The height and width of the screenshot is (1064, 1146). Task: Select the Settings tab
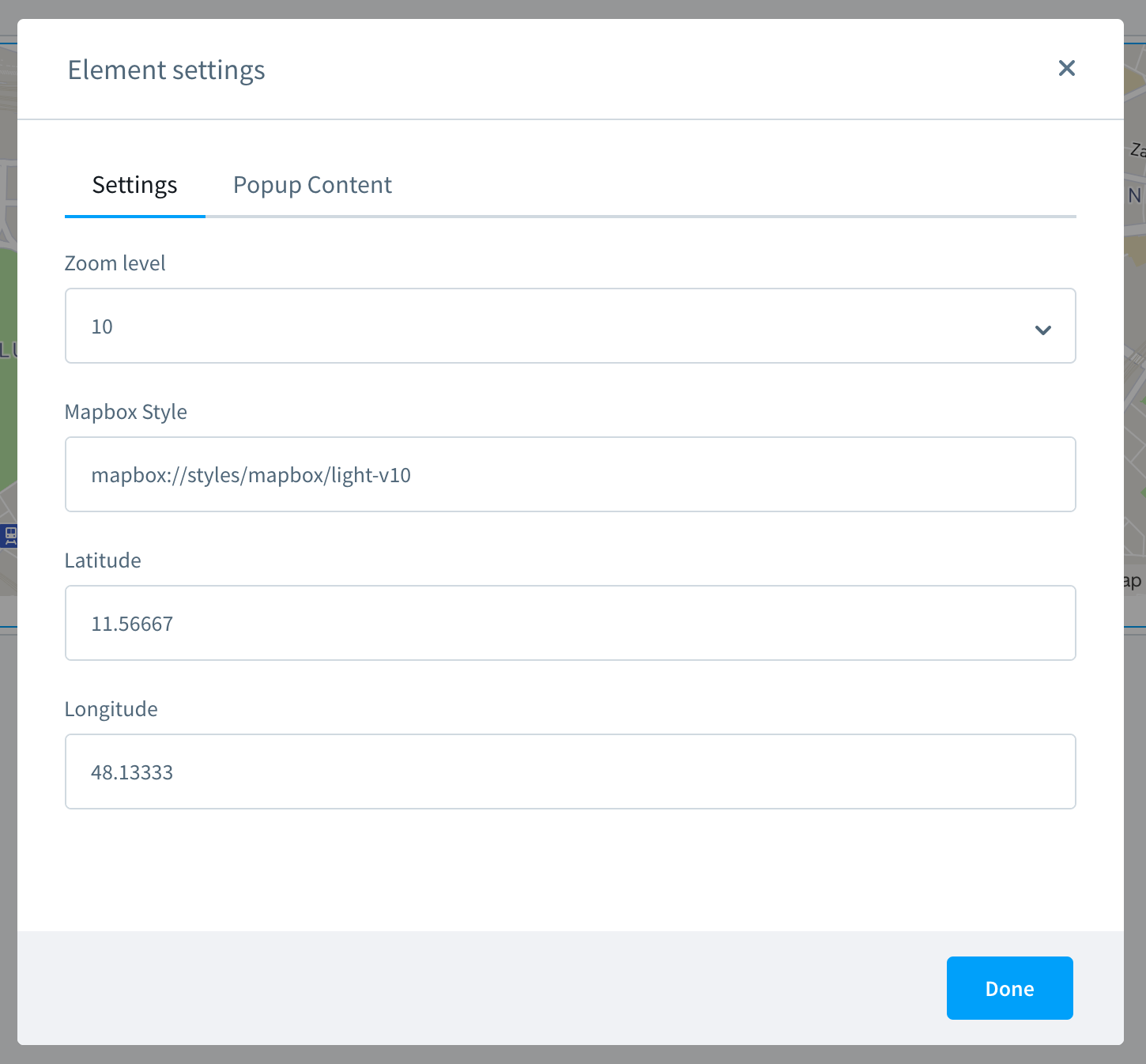pyautogui.click(x=134, y=185)
